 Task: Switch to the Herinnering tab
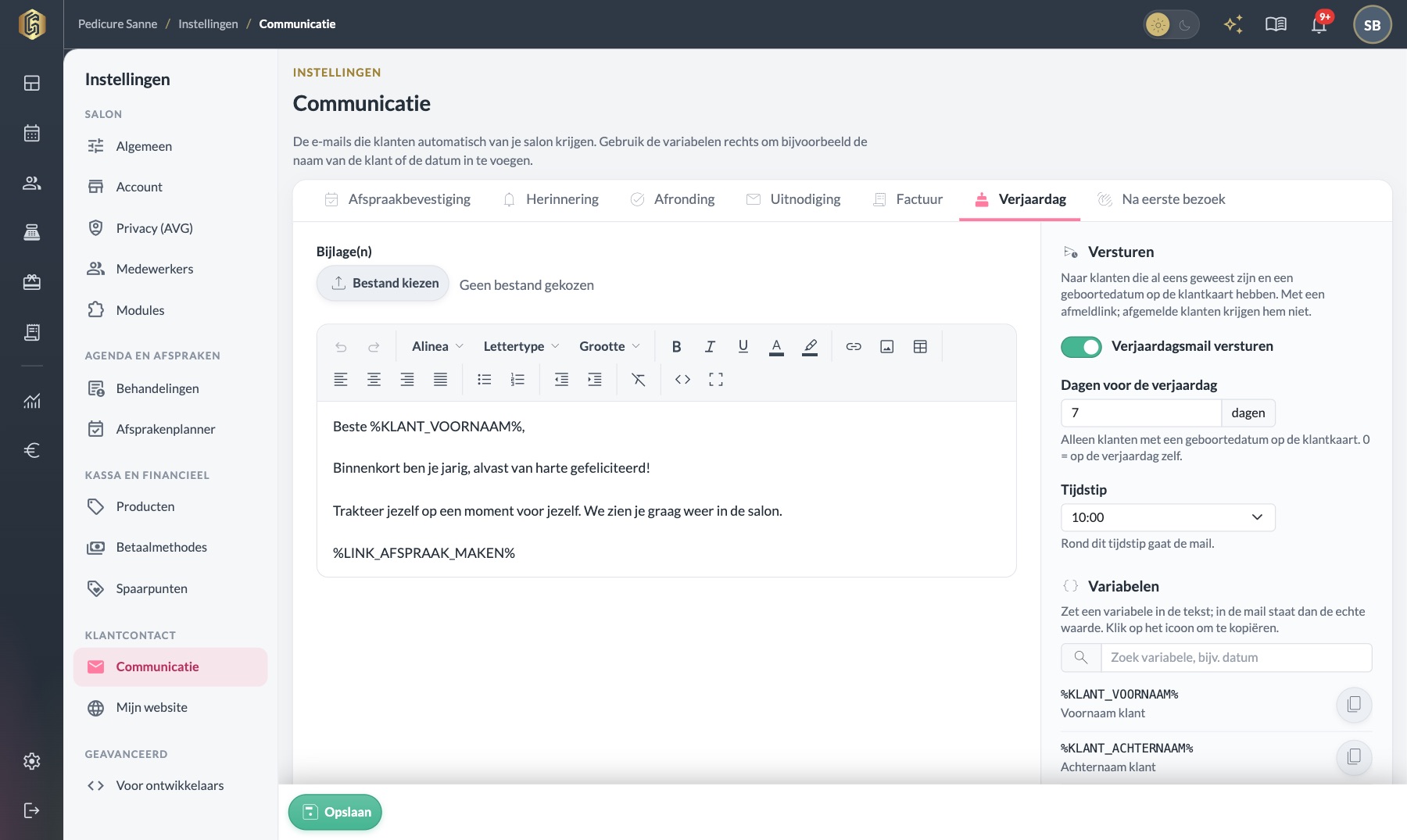tap(551, 199)
